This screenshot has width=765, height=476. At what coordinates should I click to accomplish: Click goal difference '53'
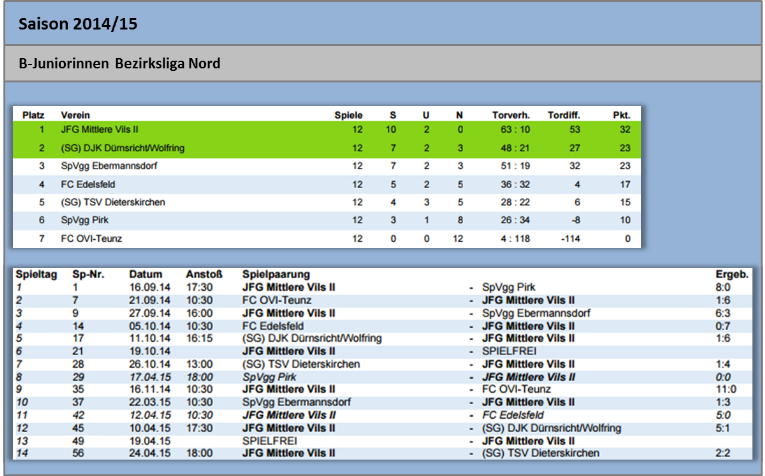coord(575,129)
